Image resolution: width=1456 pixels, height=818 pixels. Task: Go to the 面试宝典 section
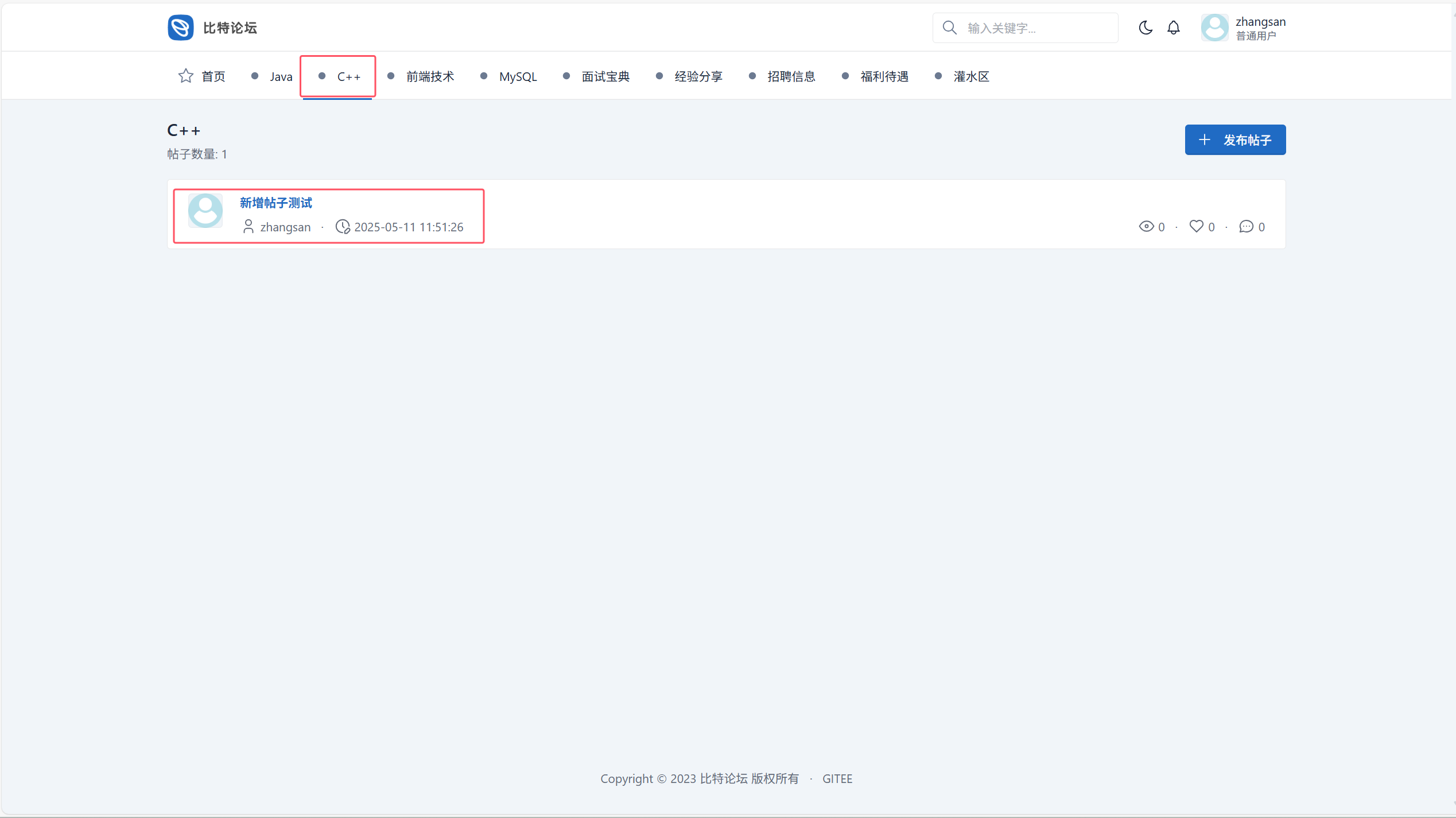click(x=605, y=76)
